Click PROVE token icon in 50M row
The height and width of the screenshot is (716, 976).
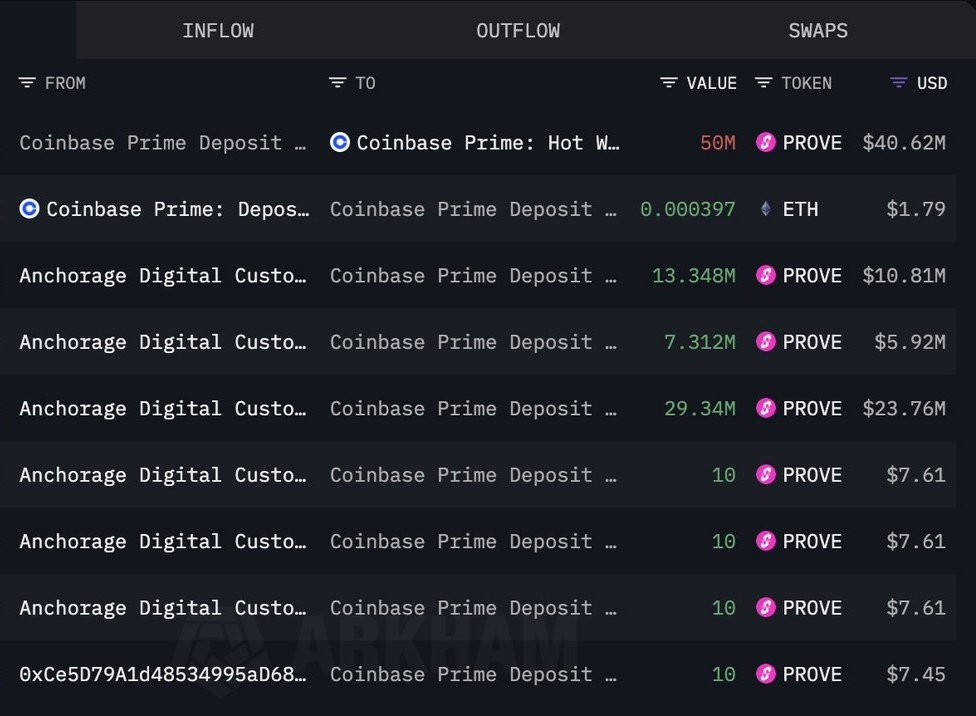pyautogui.click(x=766, y=143)
